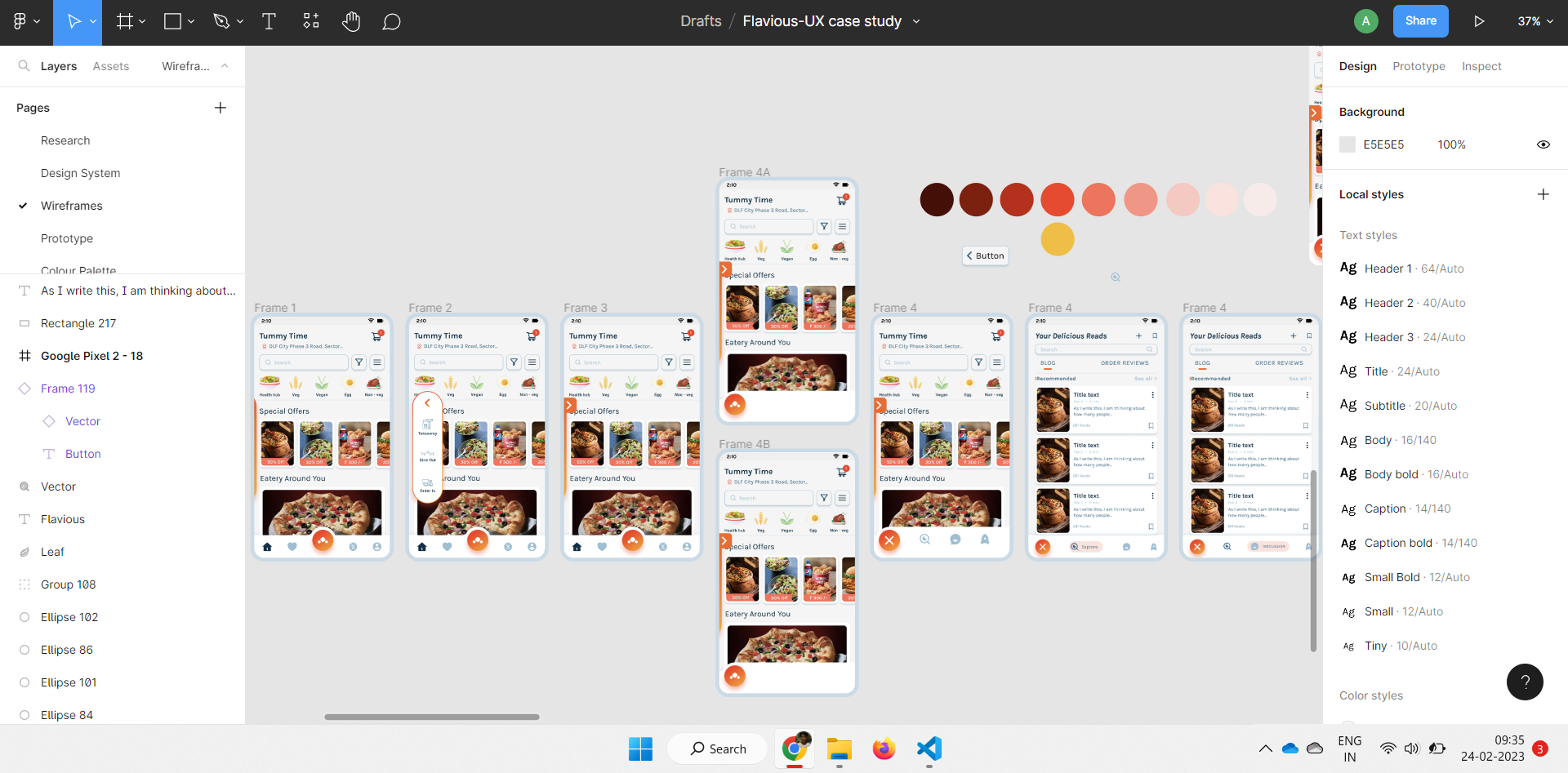Select the Comment tool

pos(391,22)
